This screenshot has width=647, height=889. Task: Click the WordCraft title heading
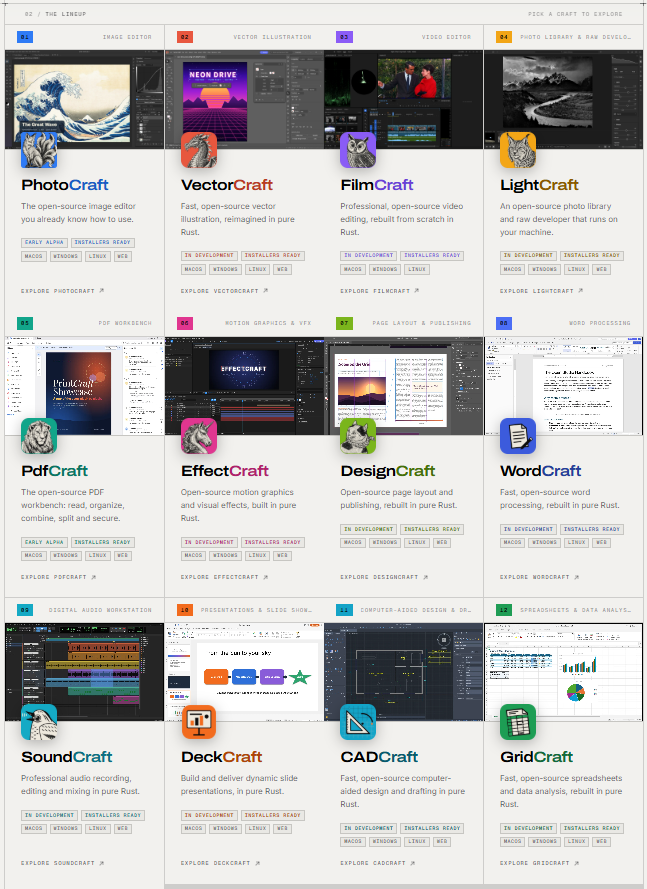click(x=540, y=471)
